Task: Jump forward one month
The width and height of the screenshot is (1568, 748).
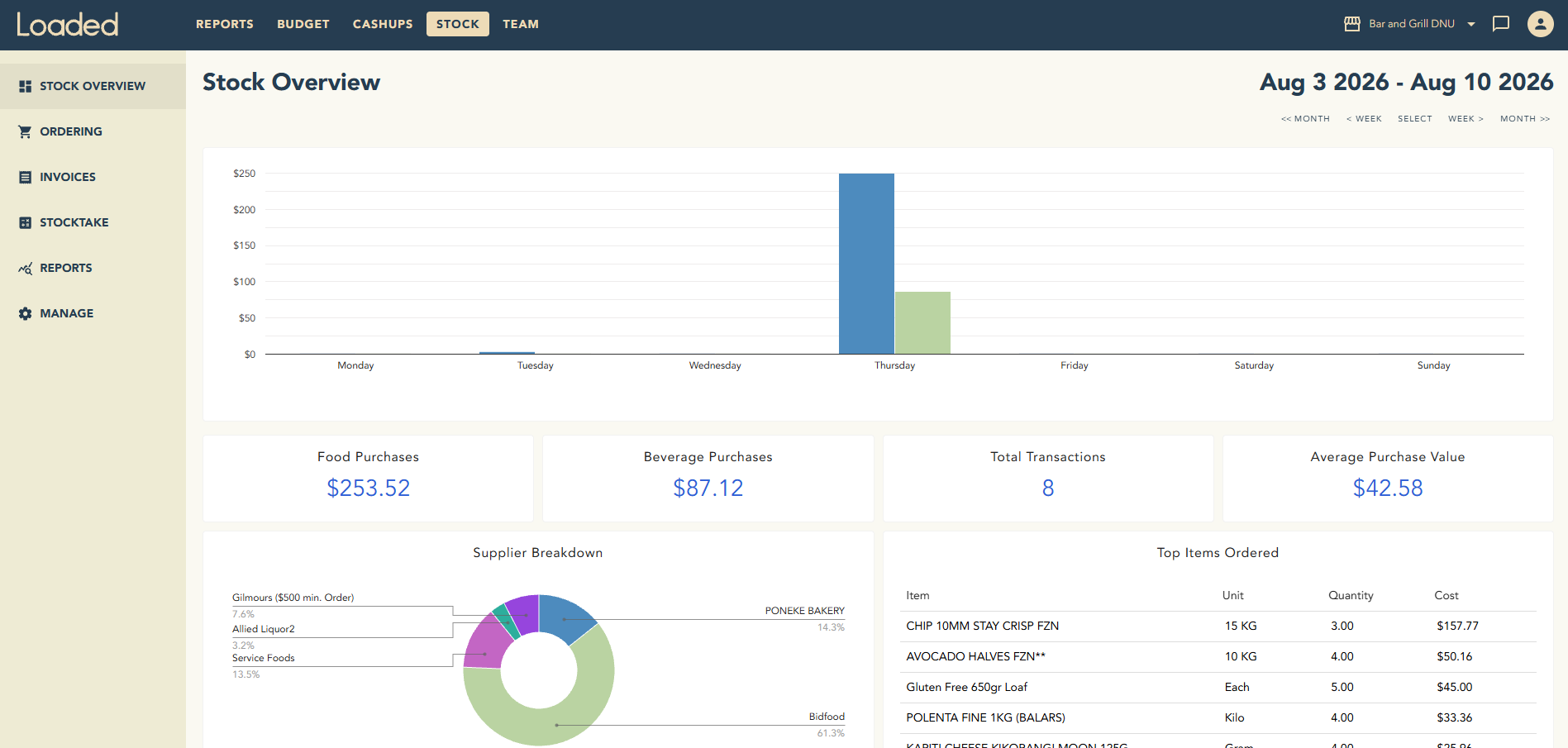Action: [1525, 119]
